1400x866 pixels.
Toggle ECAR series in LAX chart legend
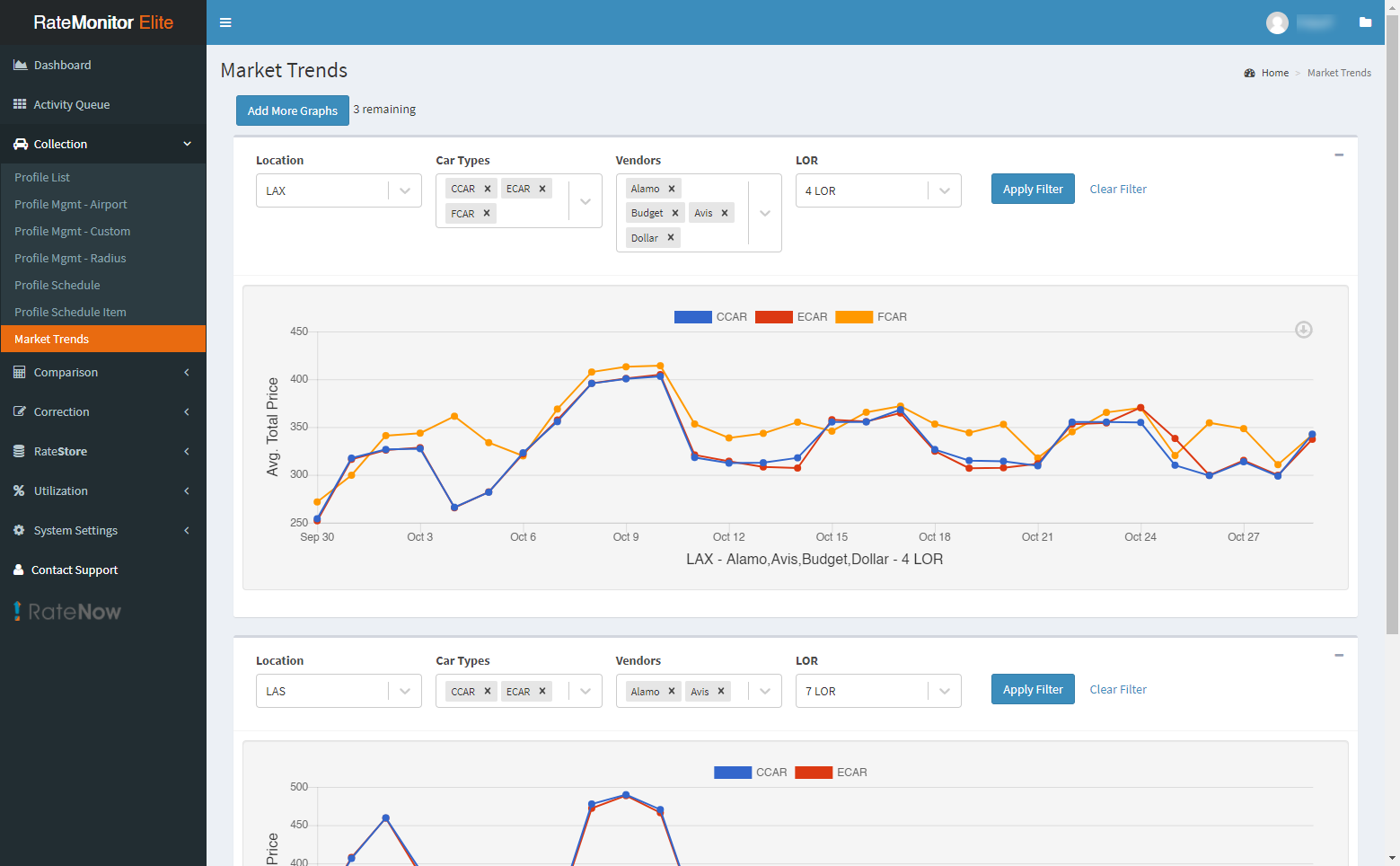[791, 317]
